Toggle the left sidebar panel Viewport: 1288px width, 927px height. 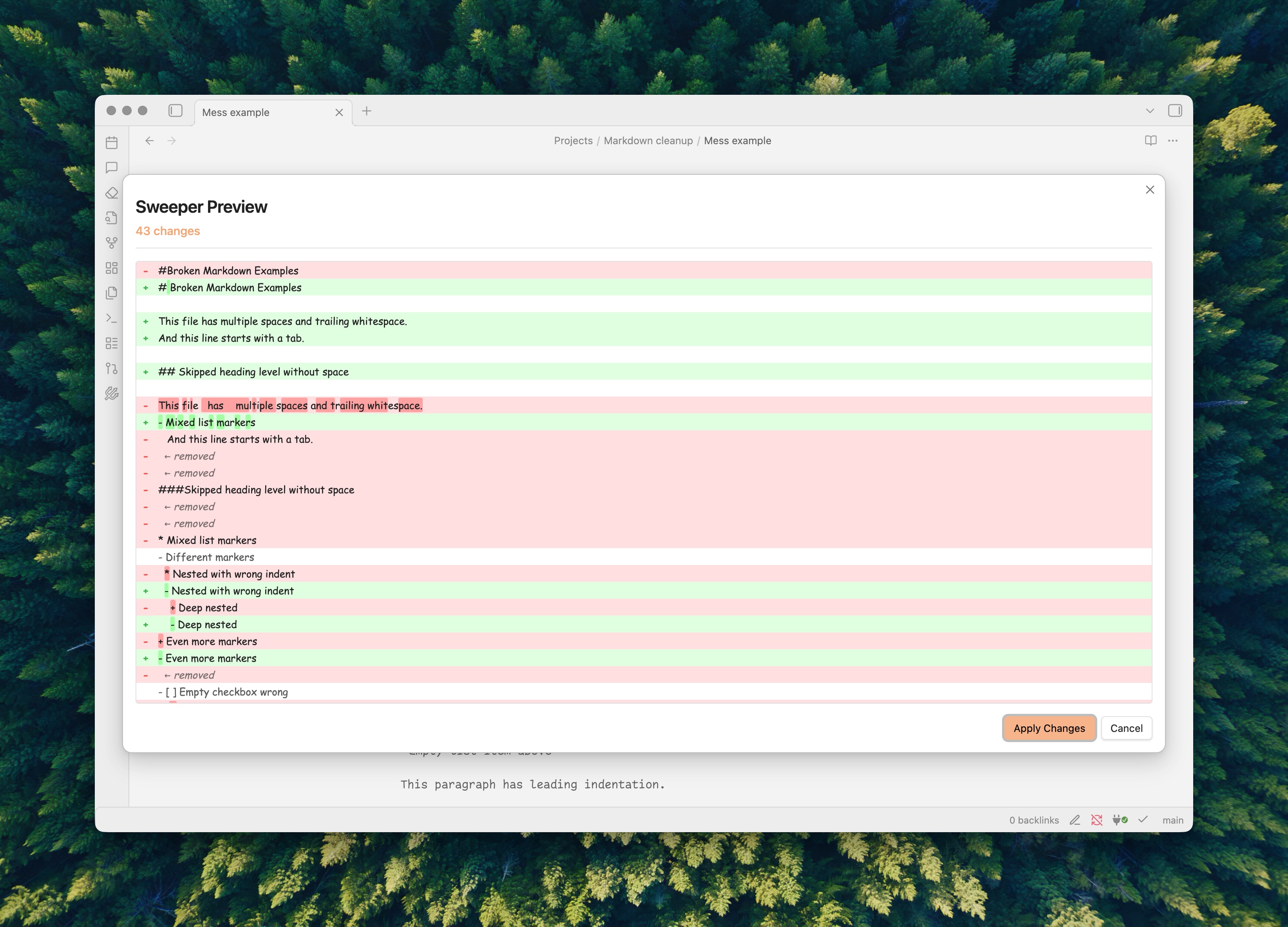(x=175, y=111)
